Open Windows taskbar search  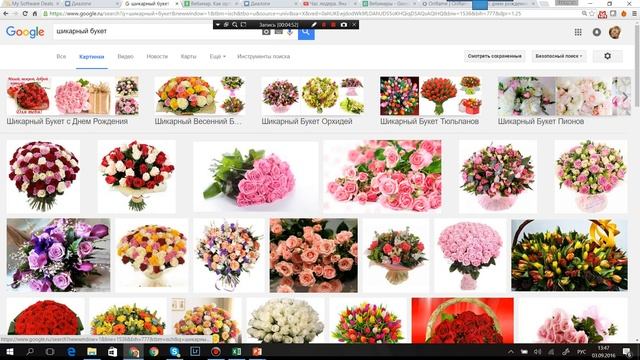tap(30, 351)
